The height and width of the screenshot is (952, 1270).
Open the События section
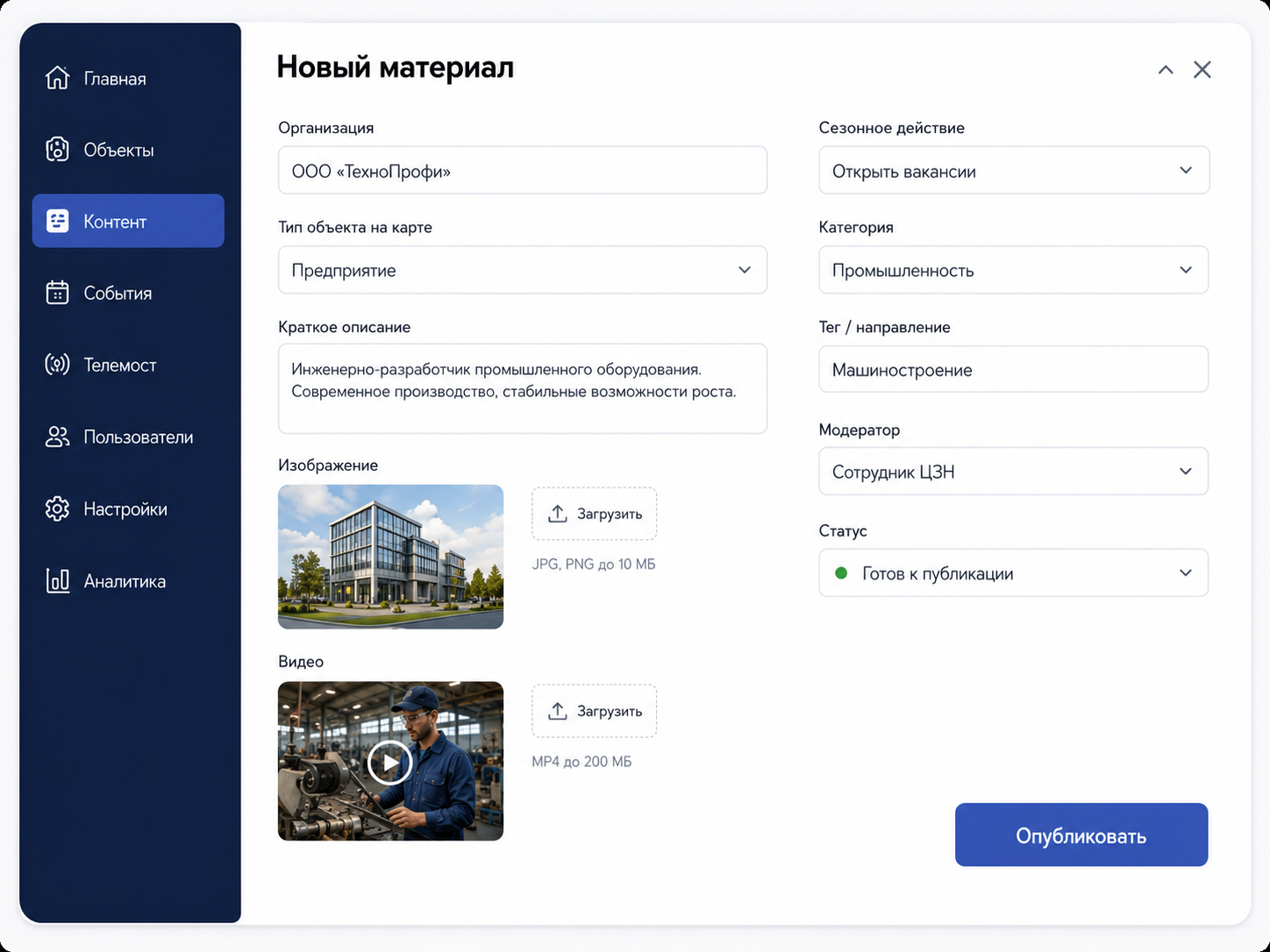pyautogui.click(x=128, y=293)
